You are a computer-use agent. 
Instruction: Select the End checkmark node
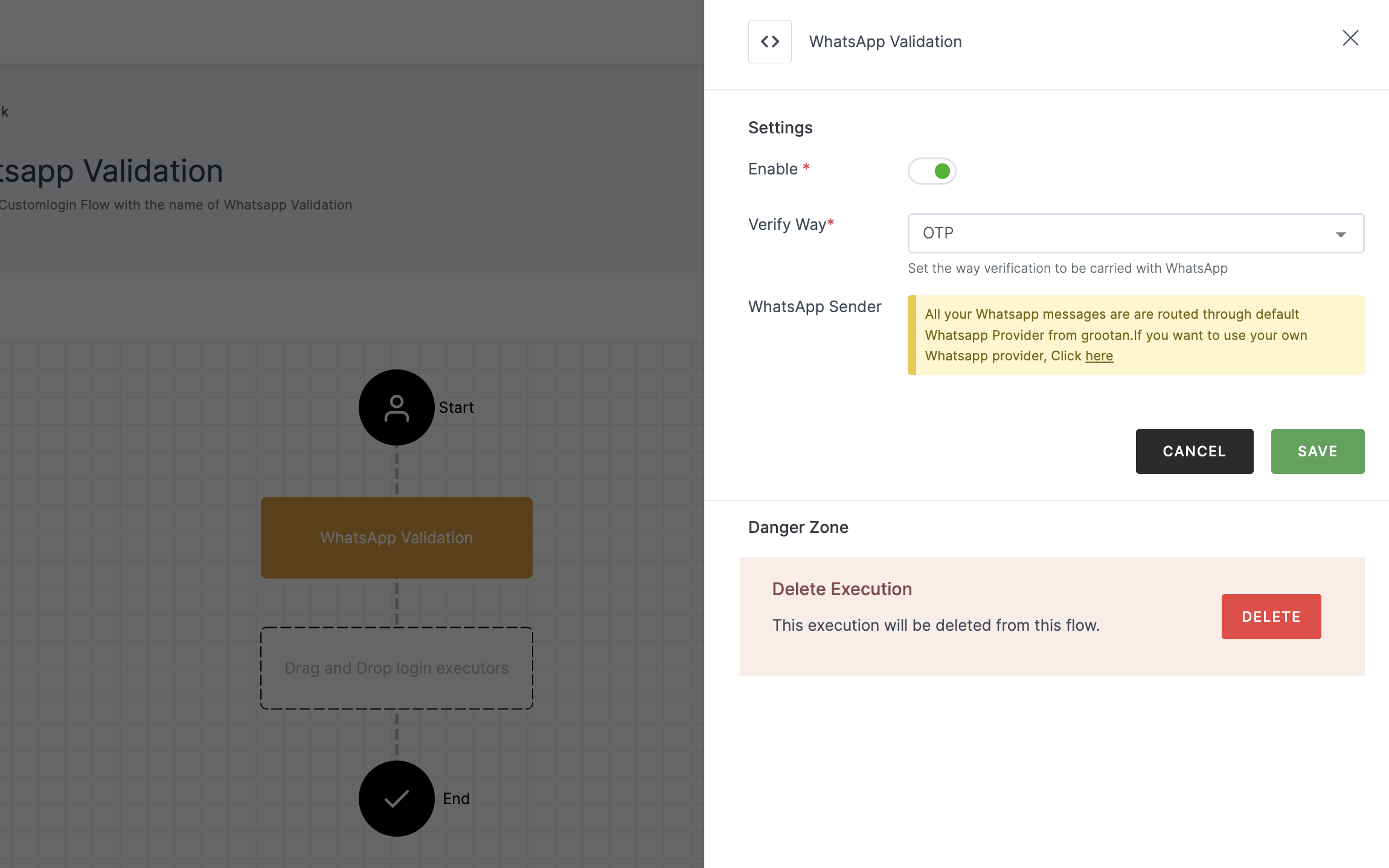(x=397, y=799)
